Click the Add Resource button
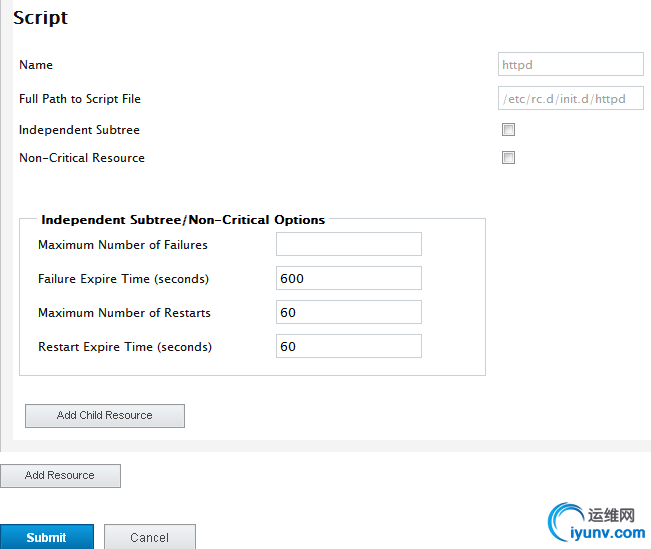The image size is (651, 549). [x=60, y=476]
